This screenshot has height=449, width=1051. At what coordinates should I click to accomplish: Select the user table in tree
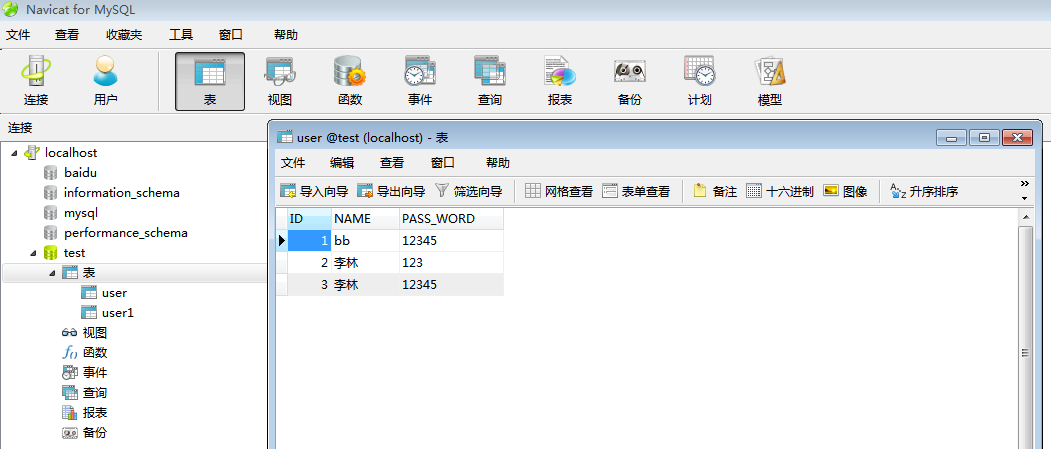click(114, 293)
